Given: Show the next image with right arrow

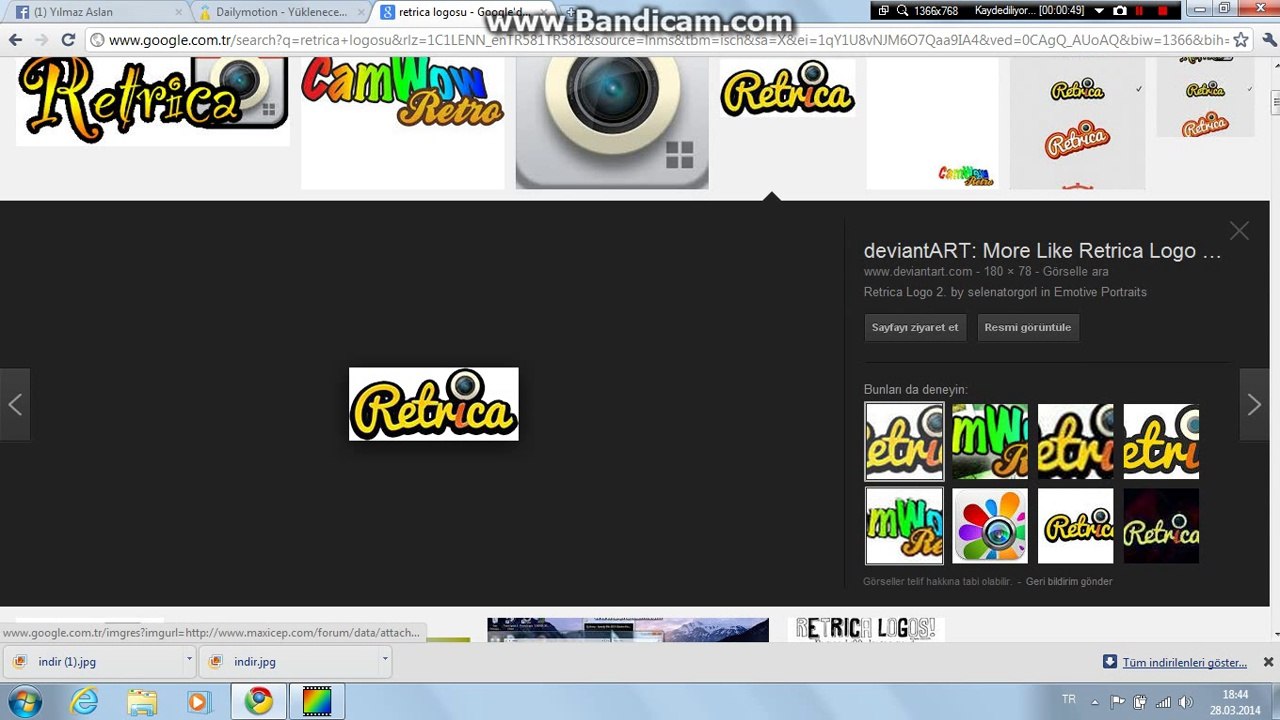Looking at the screenshot, I should point(1254,404).
